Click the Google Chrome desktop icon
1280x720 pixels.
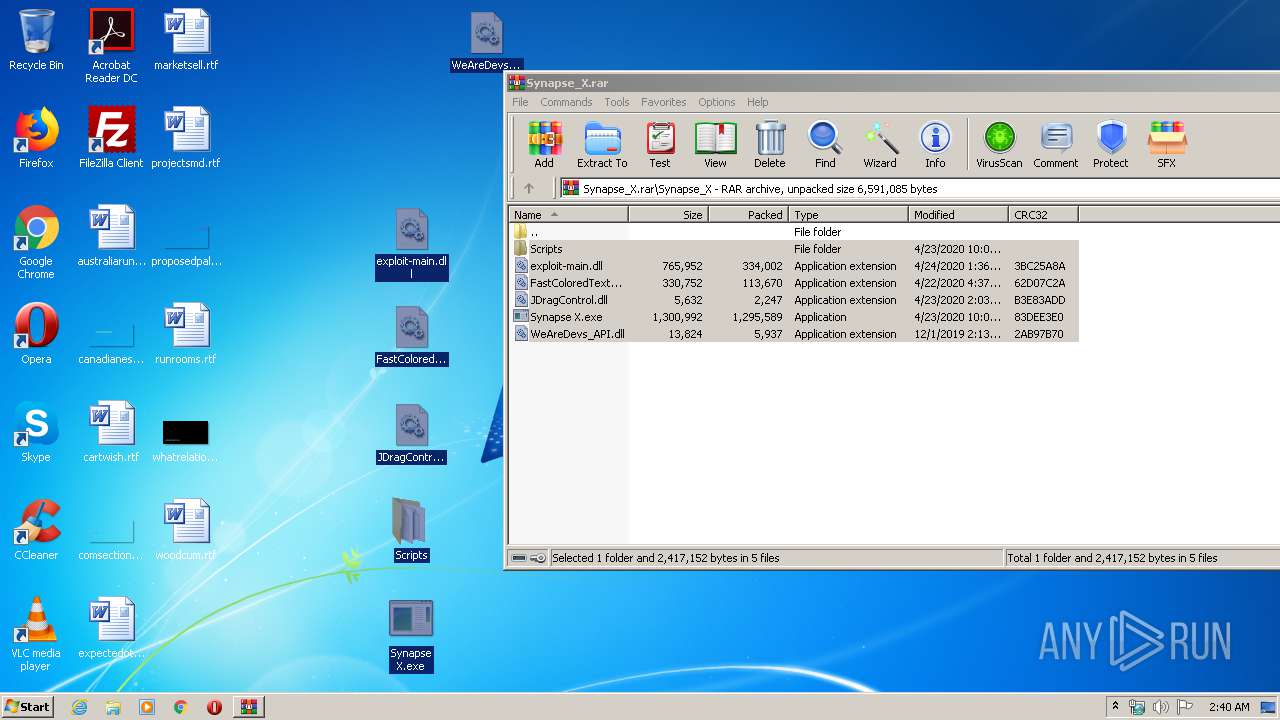pos(36,242)
